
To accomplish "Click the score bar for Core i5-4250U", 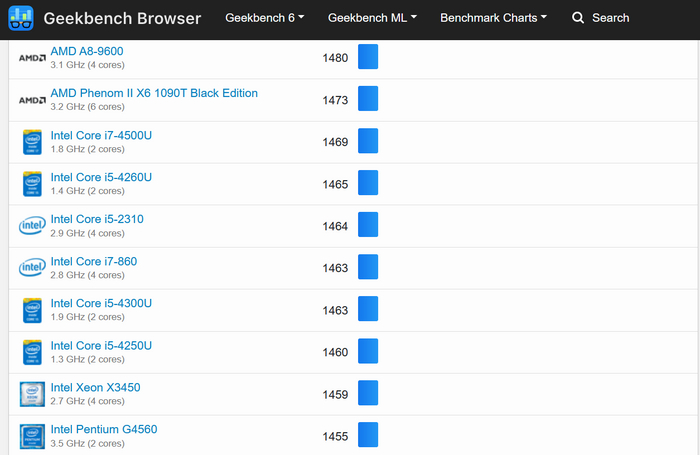I will 368,351.
